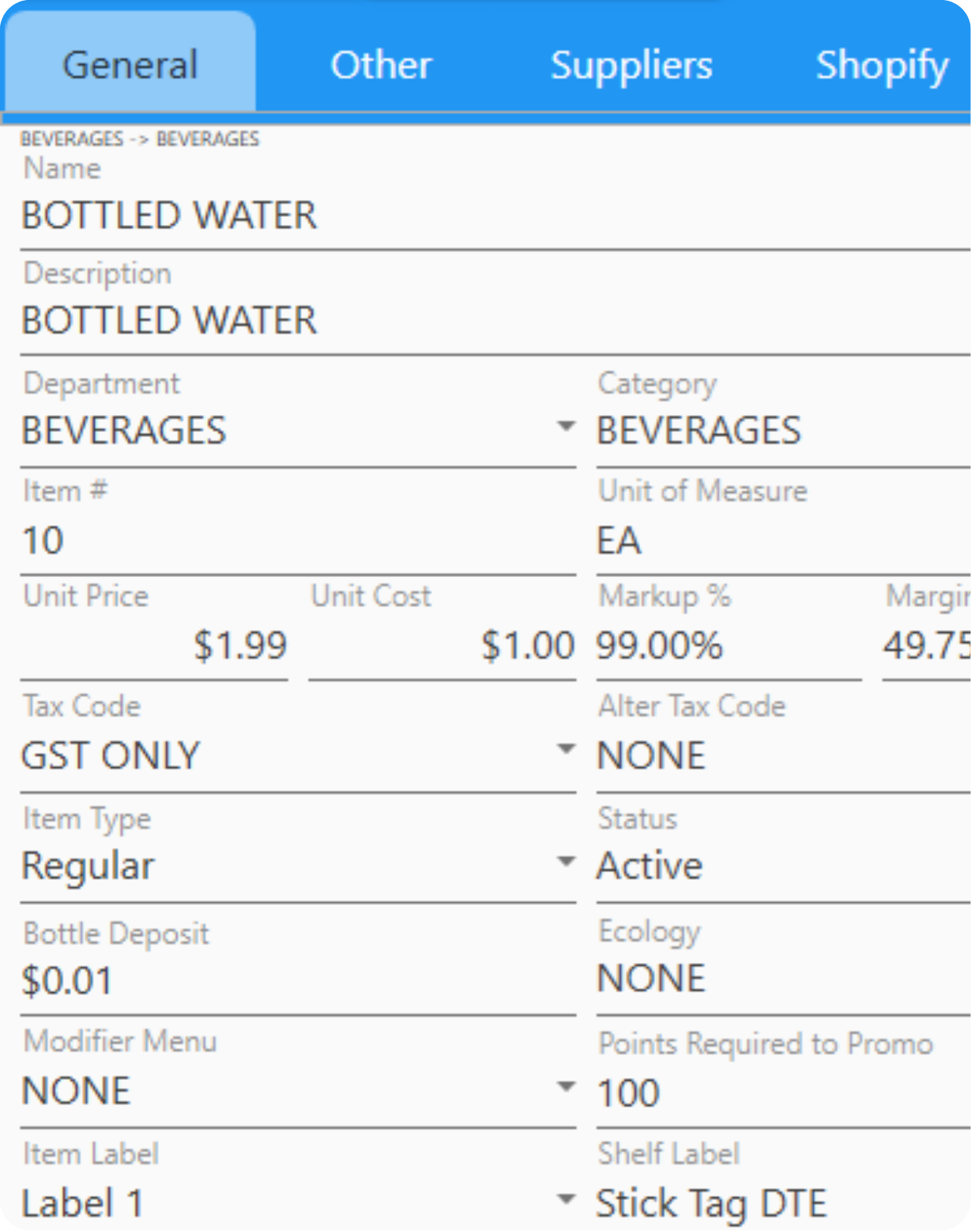Open the Modifier Menu dropdown arrow
This screenshot has height=1232, width=971.
coord(566,1086)
